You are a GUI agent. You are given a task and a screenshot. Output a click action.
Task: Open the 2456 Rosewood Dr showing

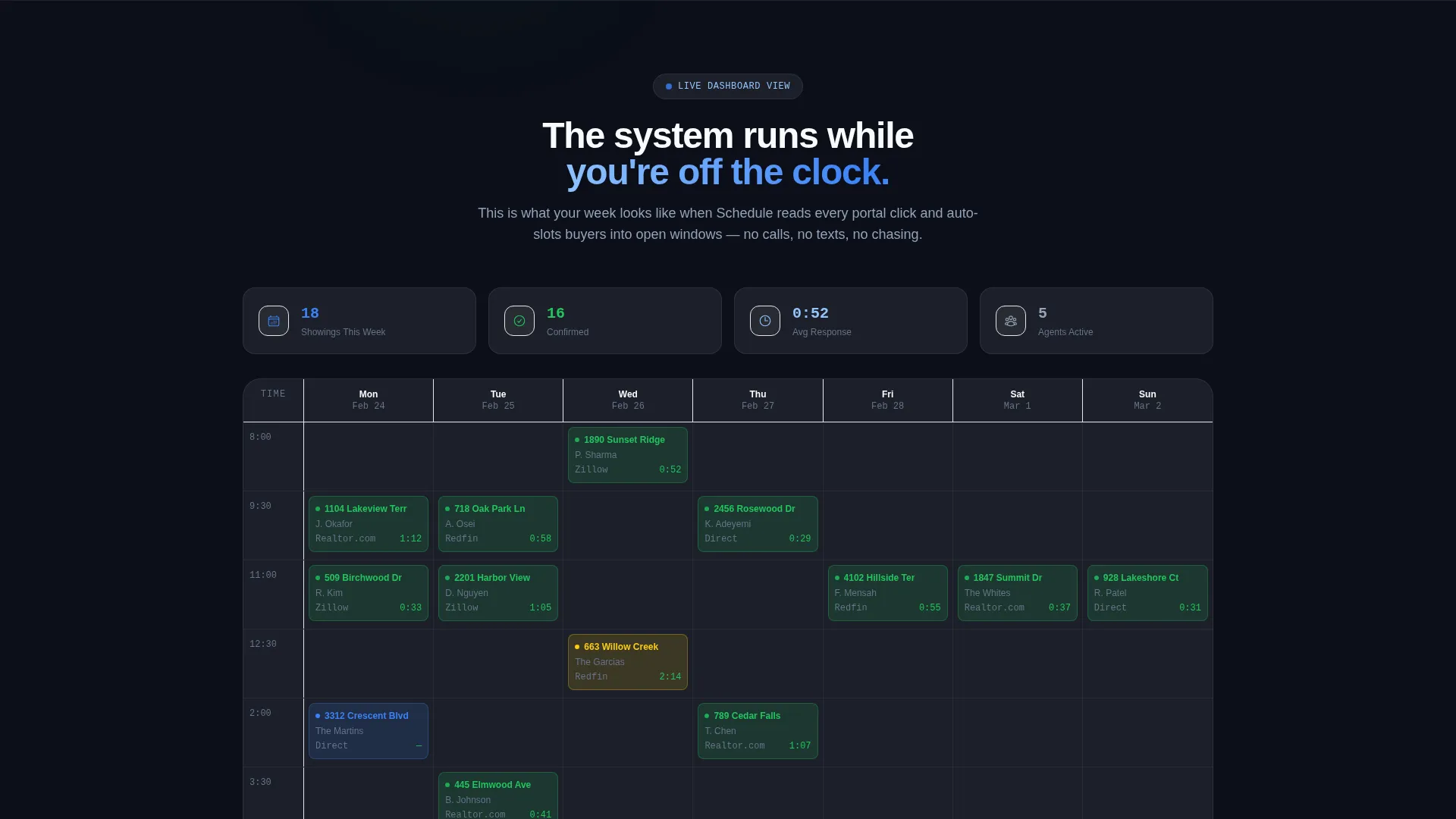pos(758,524)
